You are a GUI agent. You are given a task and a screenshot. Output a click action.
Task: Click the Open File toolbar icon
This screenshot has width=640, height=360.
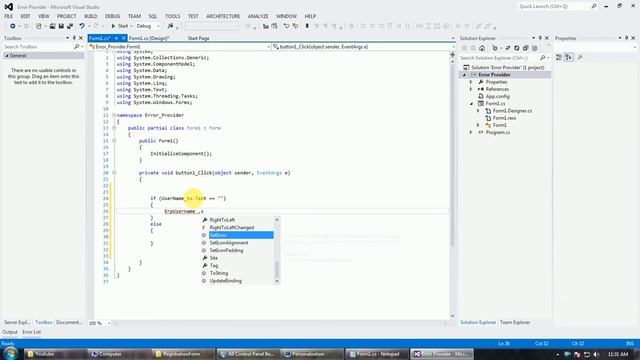(52, 26)
